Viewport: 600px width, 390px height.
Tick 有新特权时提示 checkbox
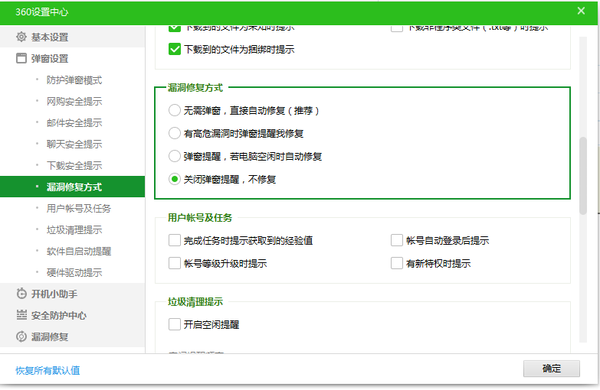397,263
